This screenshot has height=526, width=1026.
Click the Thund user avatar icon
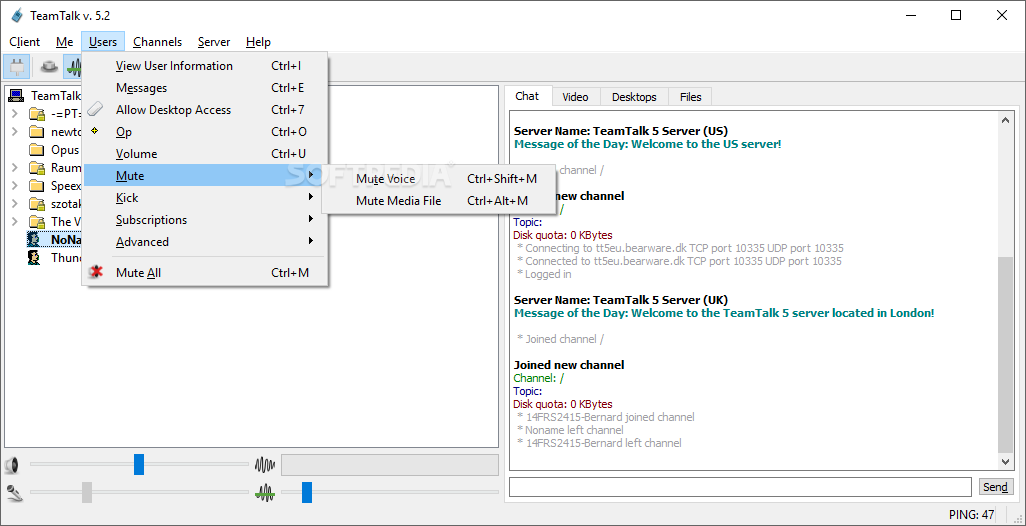(34, 258)
